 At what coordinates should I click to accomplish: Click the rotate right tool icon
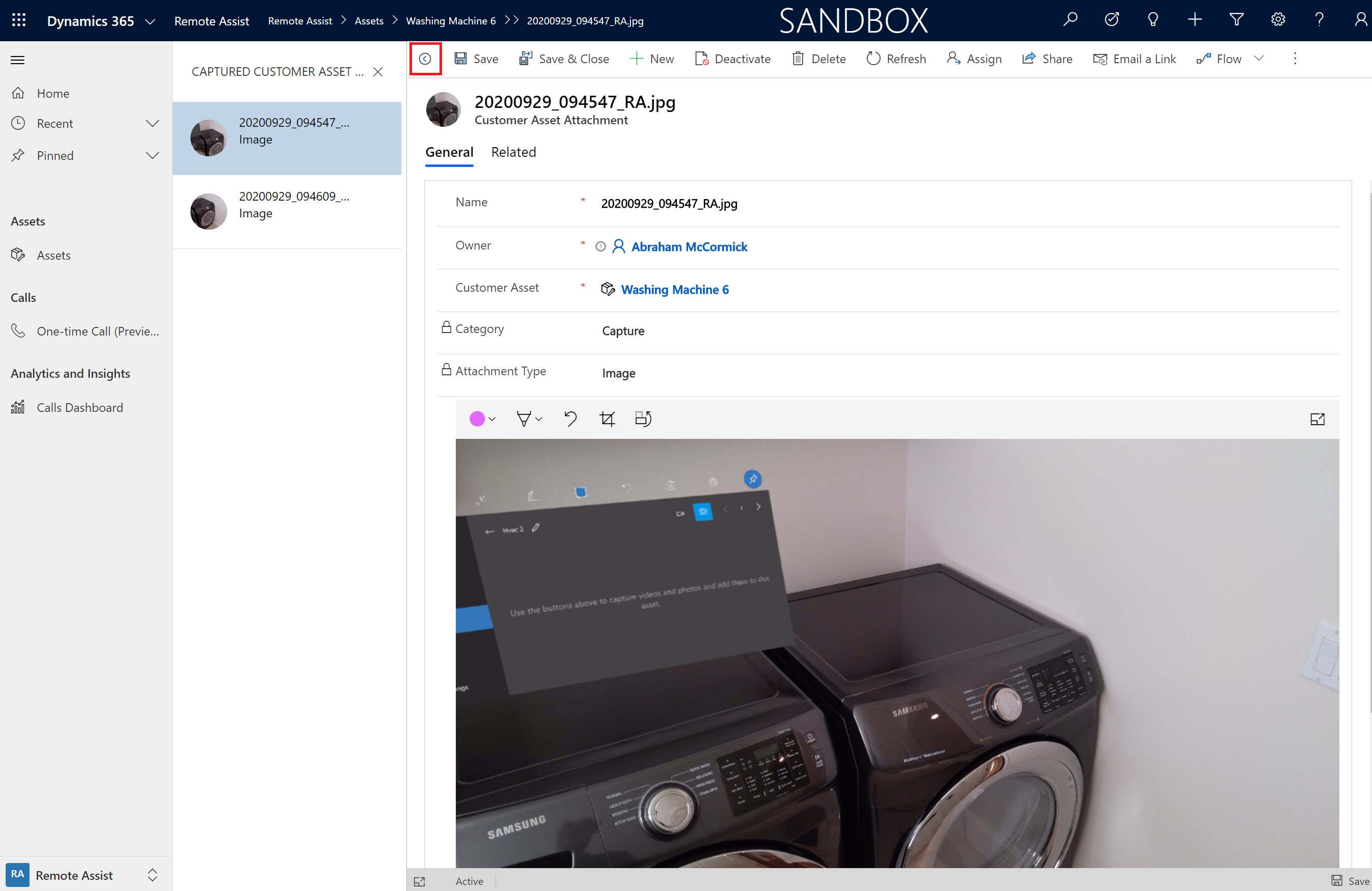pos(645,418)
